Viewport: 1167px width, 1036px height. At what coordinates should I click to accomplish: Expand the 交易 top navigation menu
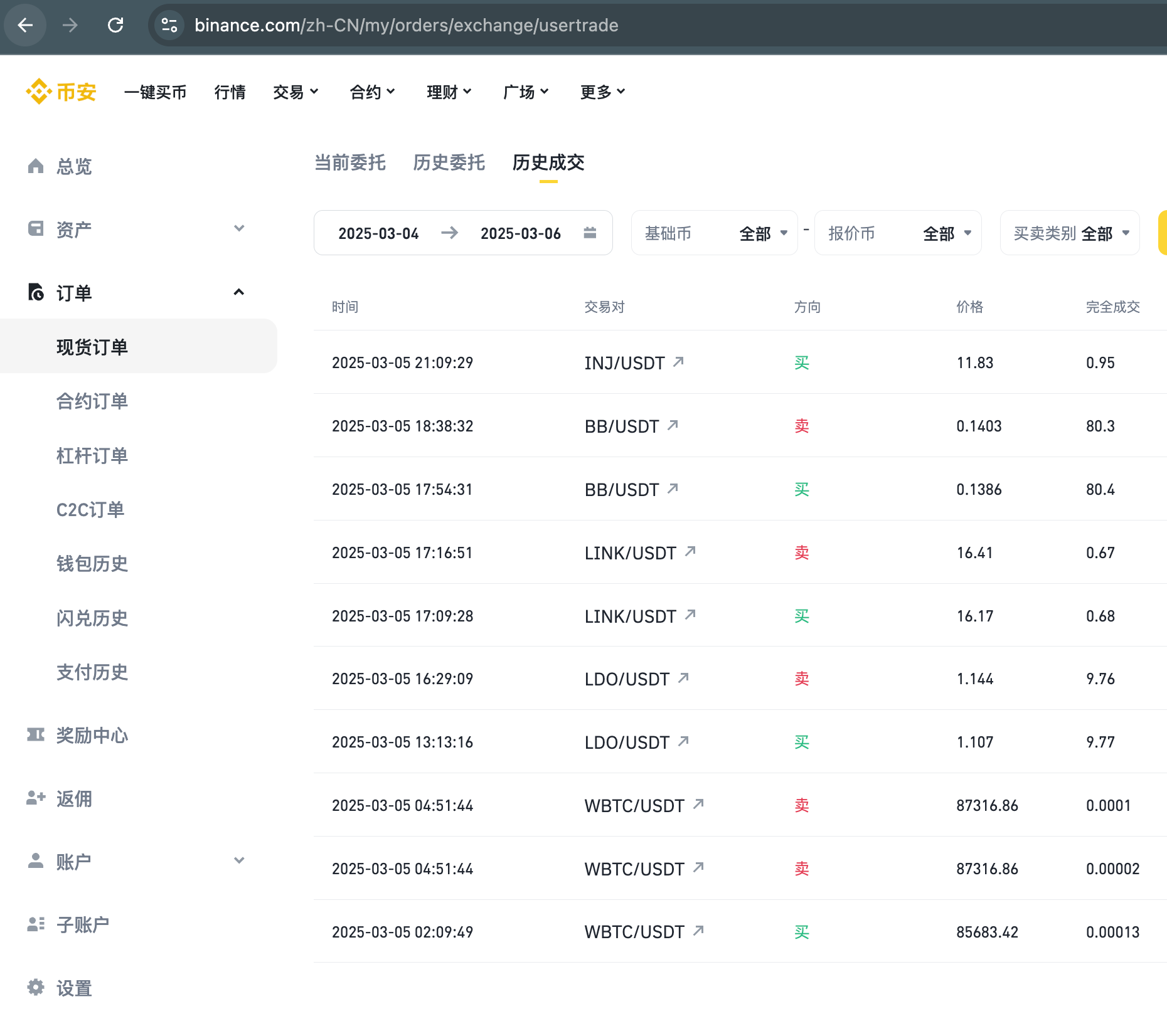point(296,92)
